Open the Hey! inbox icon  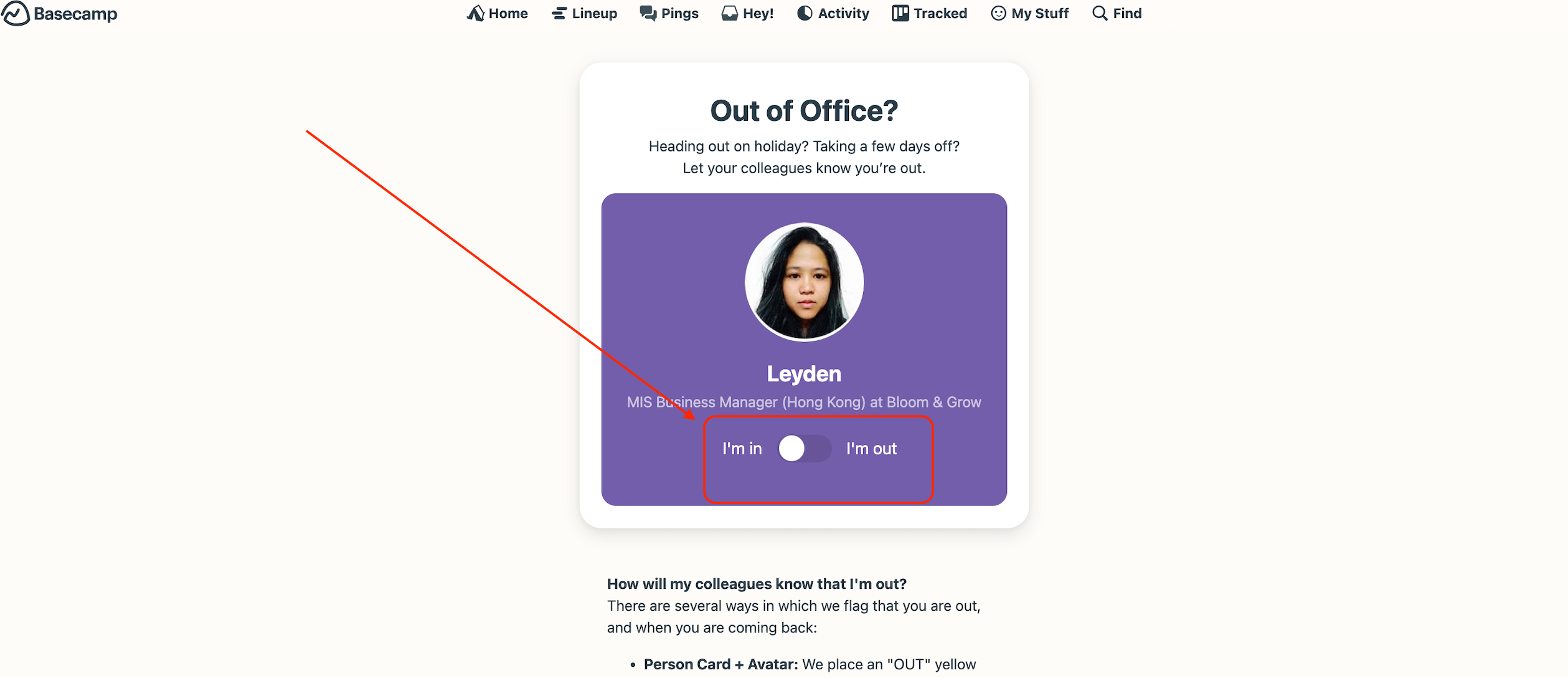729,13
